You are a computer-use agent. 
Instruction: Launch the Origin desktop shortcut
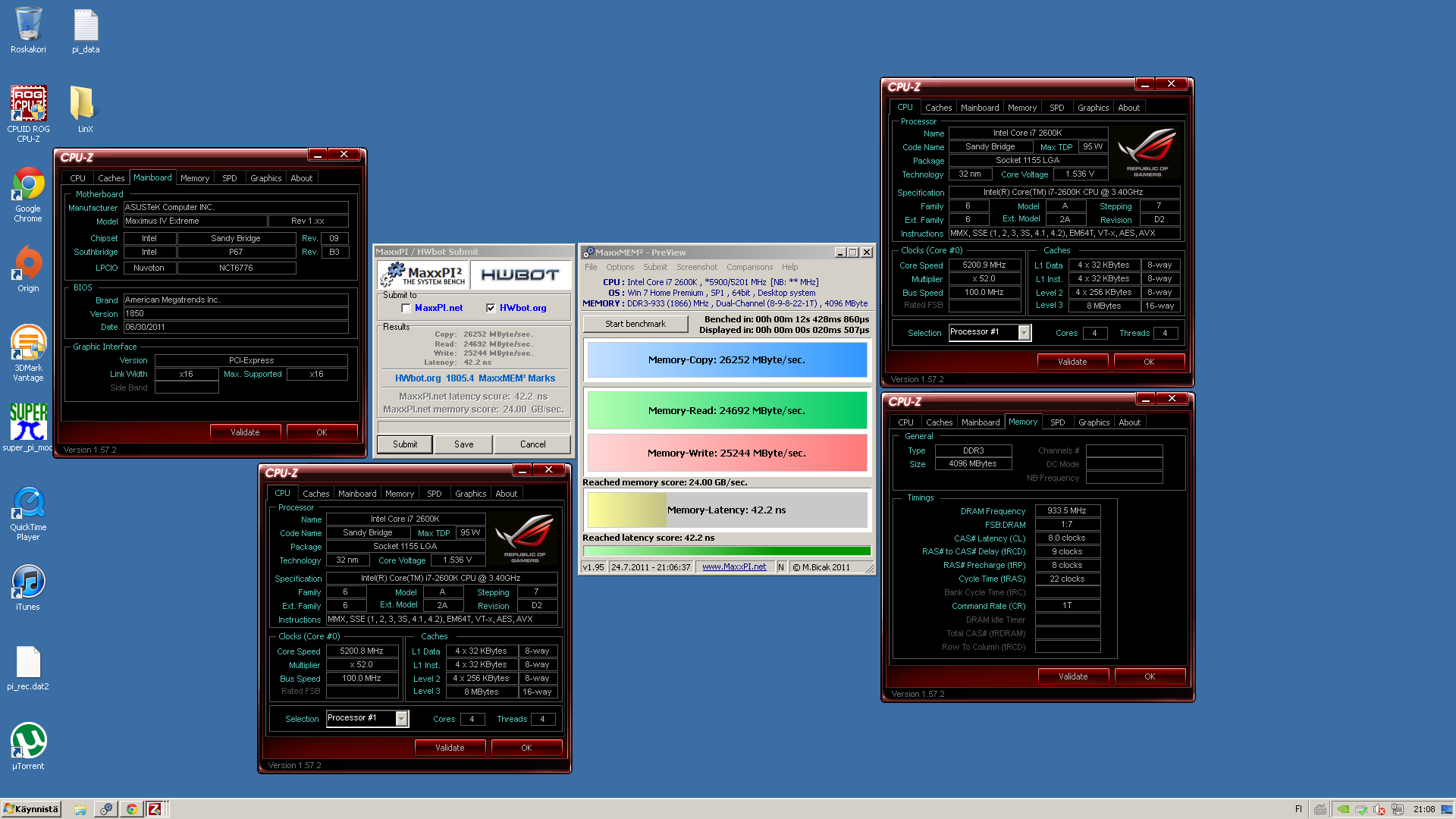[x=28, y=268]
